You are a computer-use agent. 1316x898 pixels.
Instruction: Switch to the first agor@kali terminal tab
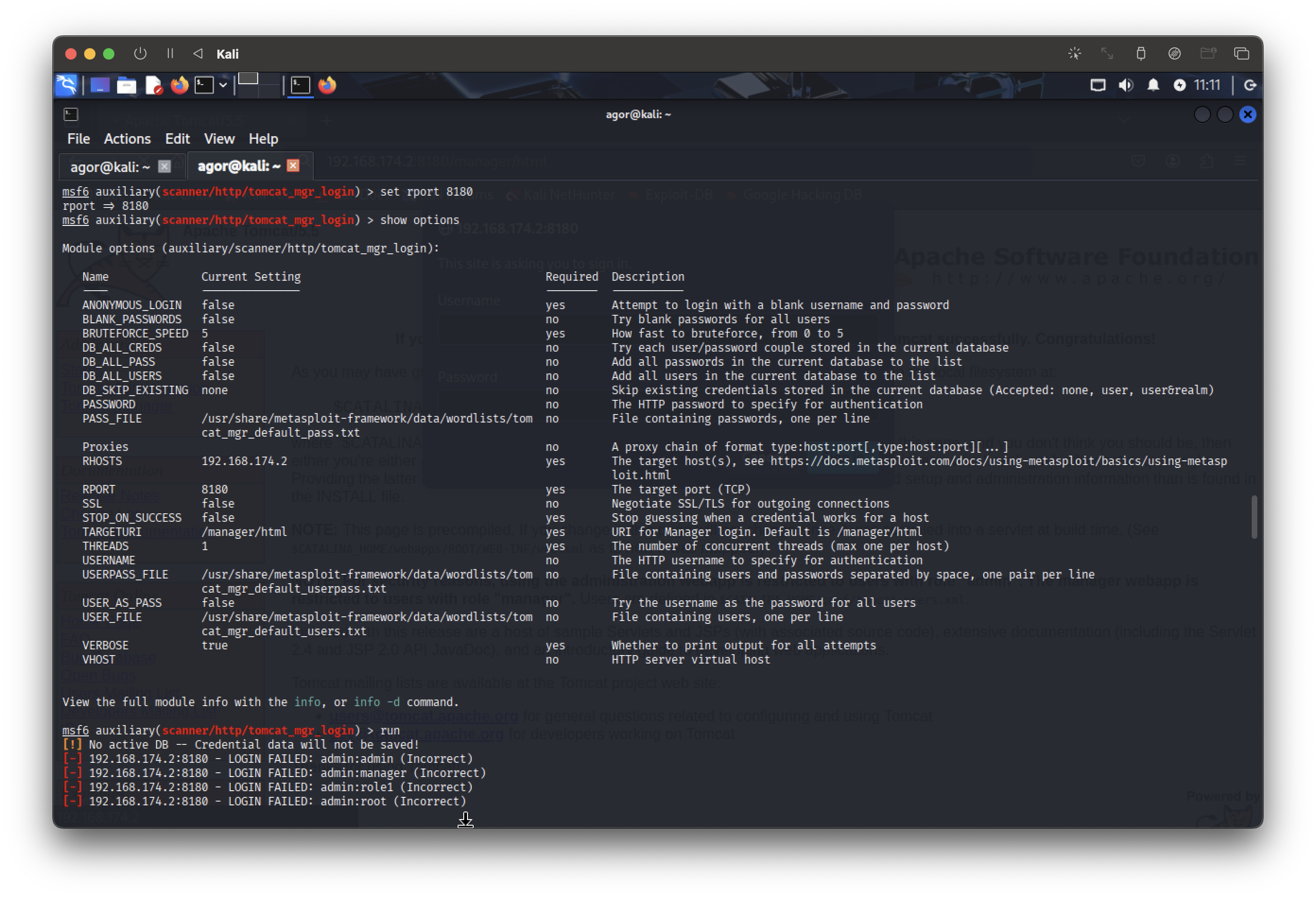(110, 166)
